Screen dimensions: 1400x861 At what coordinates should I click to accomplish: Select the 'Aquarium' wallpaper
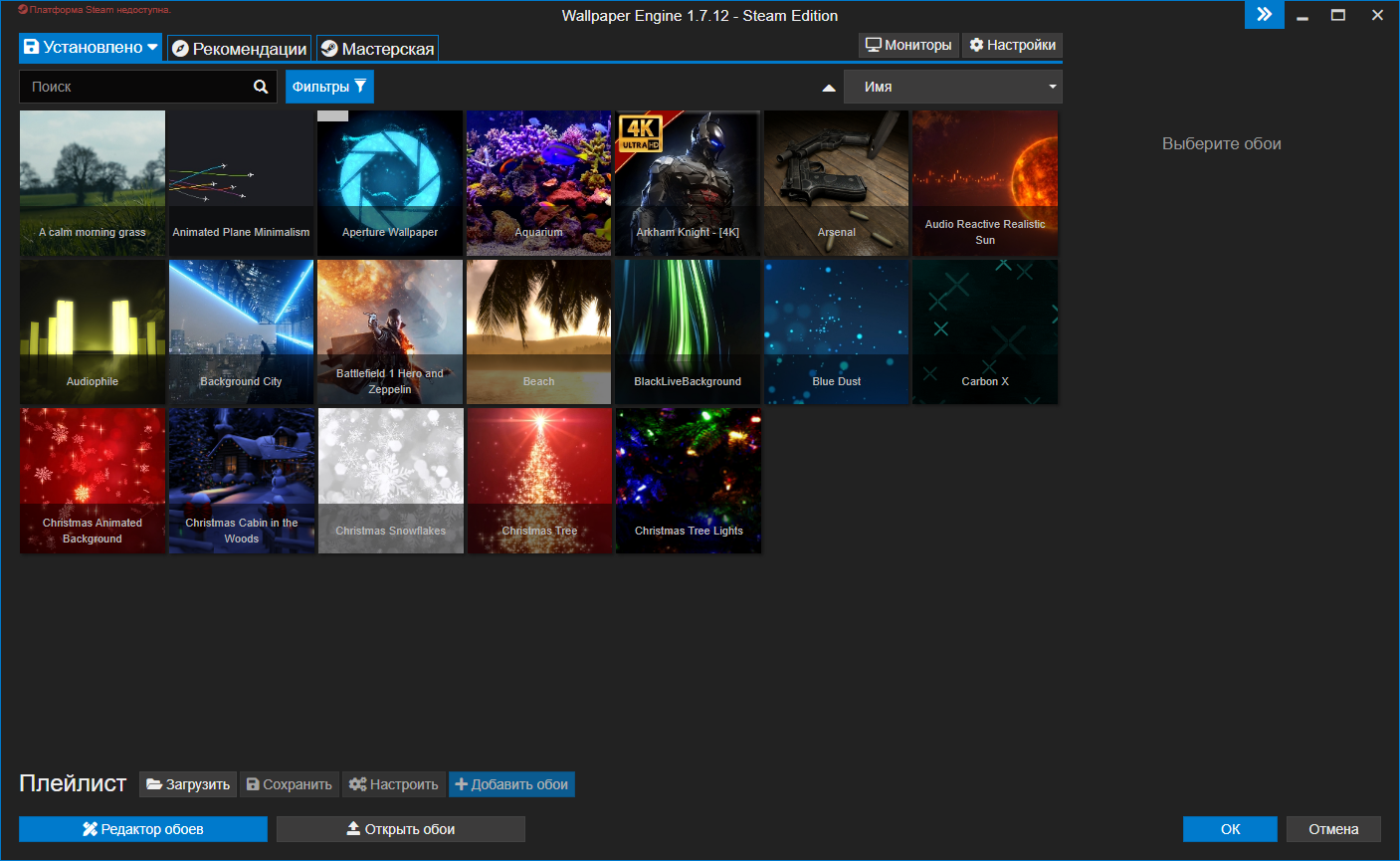coord(538,183)
